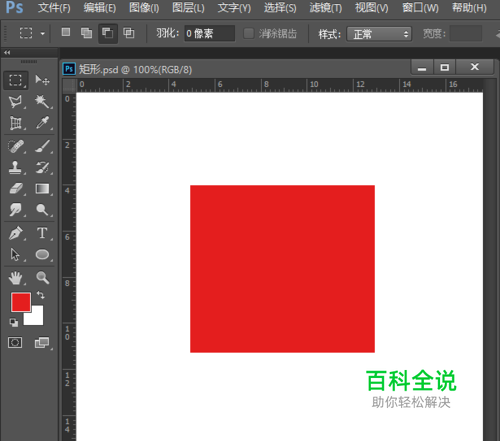This screenshot has width=500, height=441.
Task: Select the History Brush tool
Action: (x=42, y=168)
